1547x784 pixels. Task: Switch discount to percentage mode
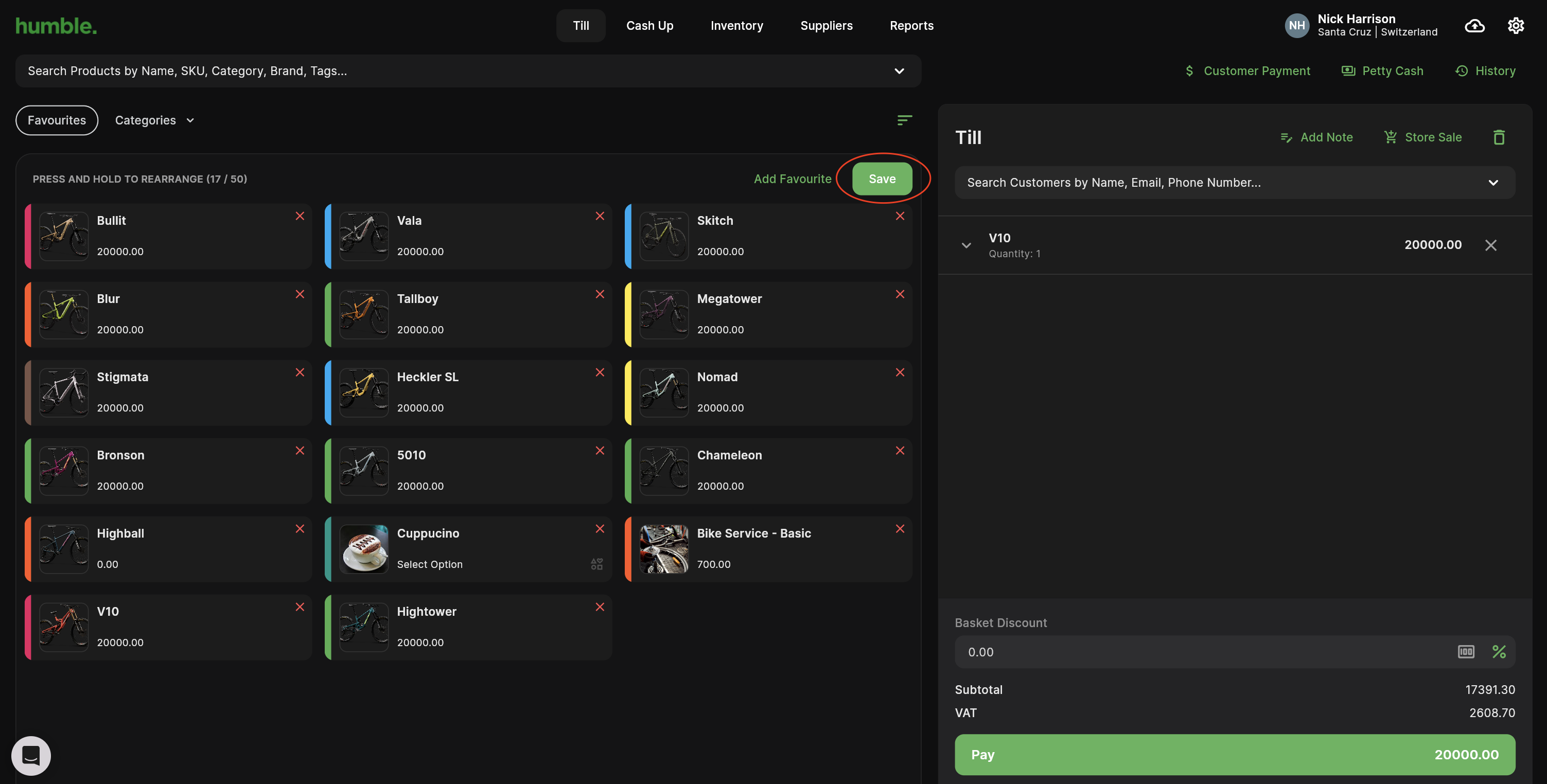(1499, 651)
